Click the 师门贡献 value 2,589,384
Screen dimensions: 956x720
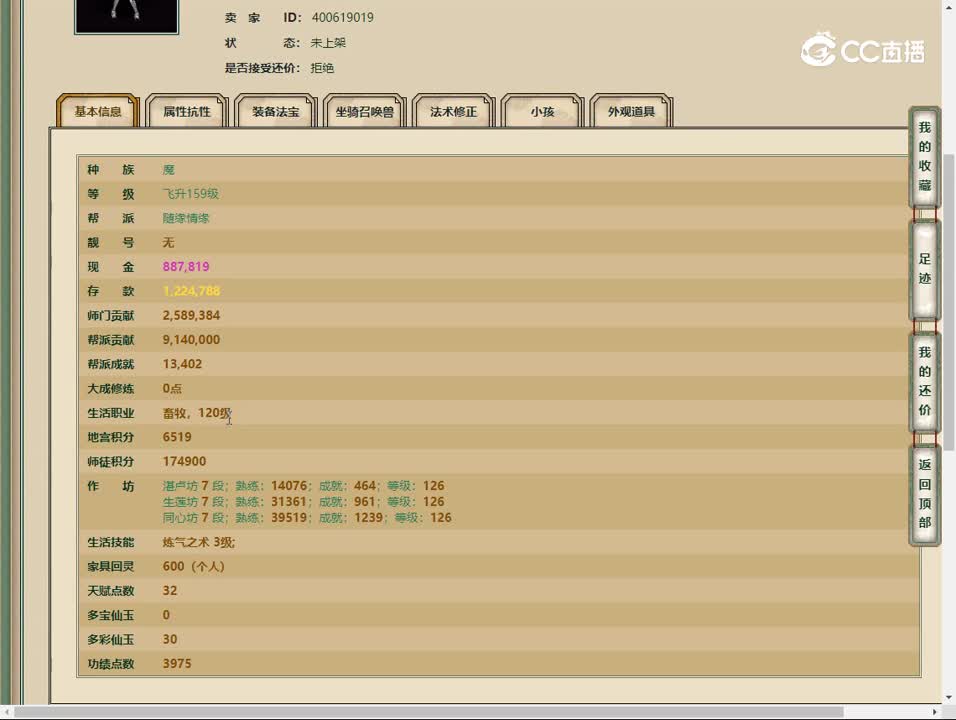(x=191, y=315)
